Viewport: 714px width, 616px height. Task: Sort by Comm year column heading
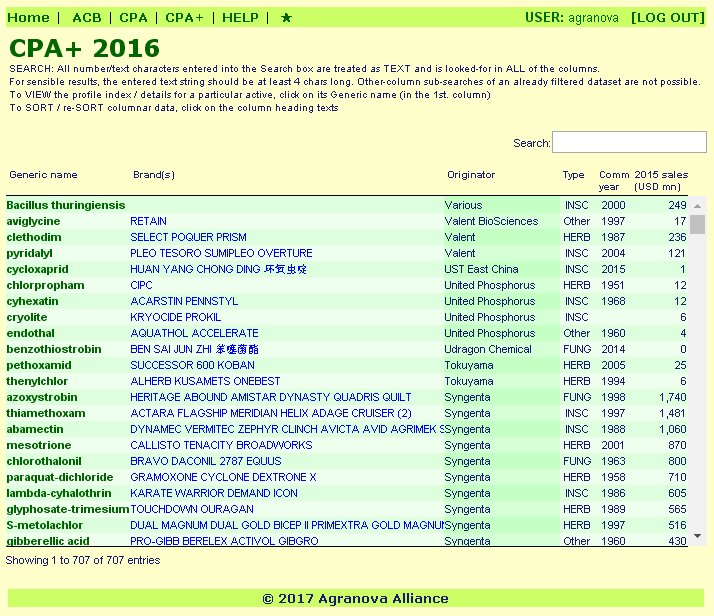coord(614,181)
